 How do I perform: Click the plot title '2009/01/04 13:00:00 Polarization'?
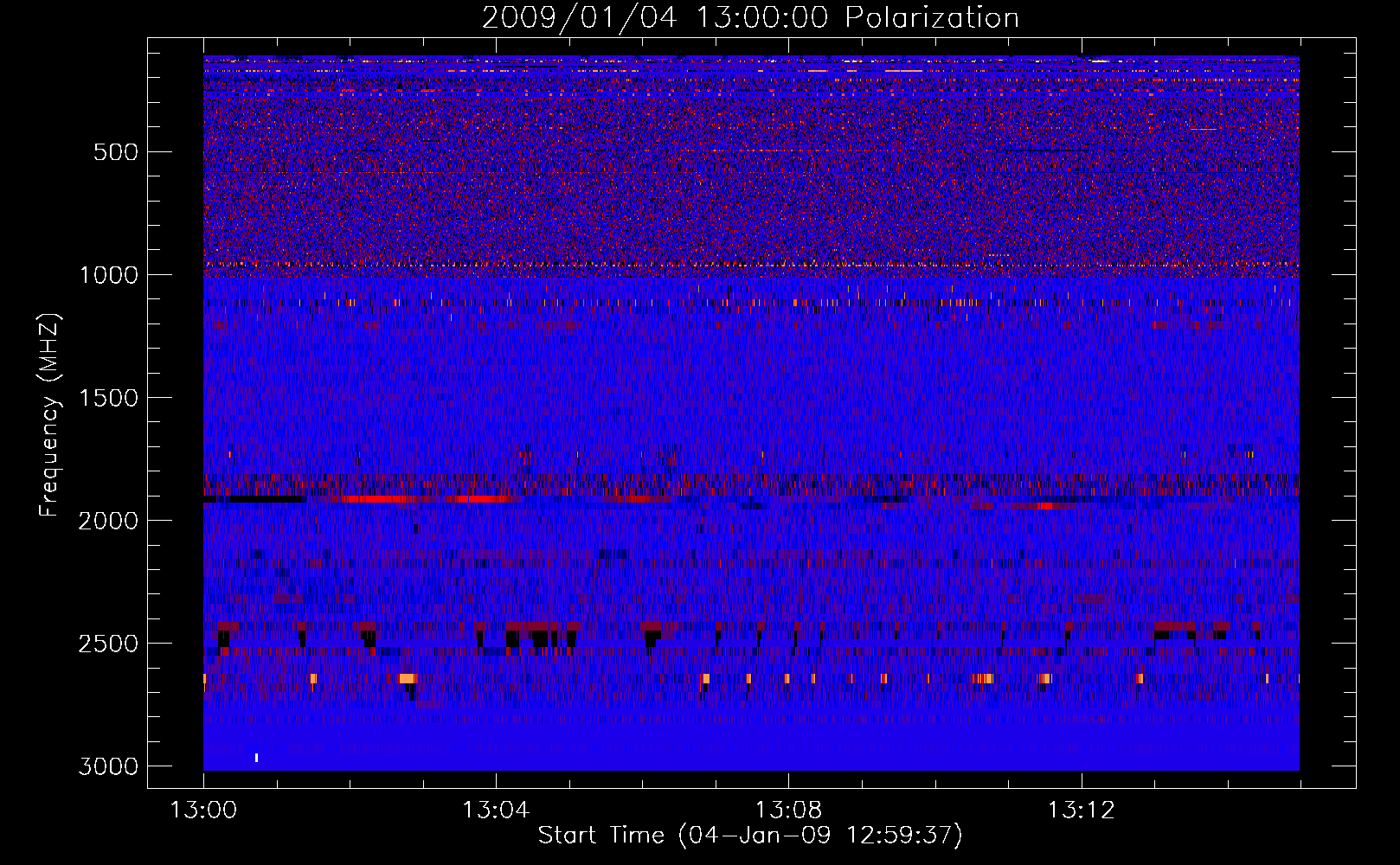click(750, 17)
